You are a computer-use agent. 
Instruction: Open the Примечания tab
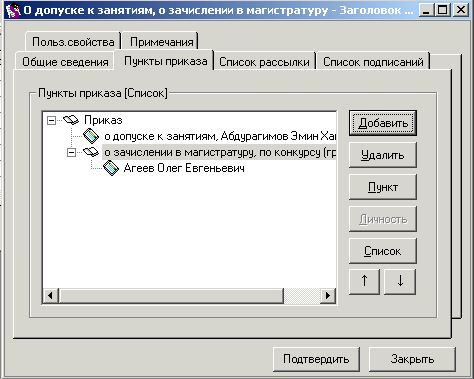[161, 42]
